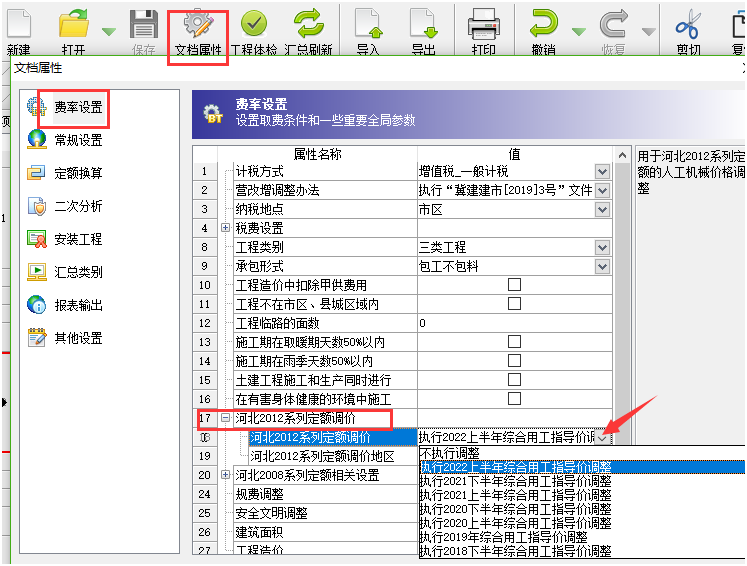Expand the 税费设置 tree row

(226, 229)
